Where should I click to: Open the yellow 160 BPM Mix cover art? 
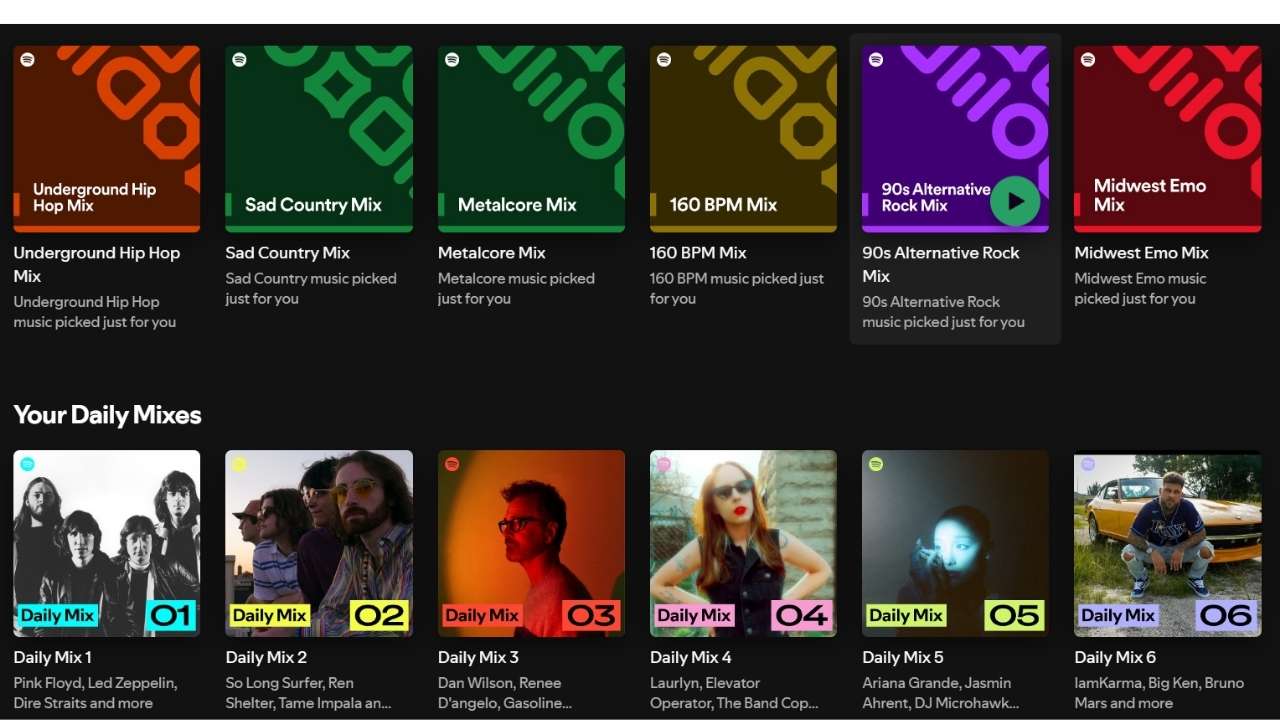[x=743, y=139]
